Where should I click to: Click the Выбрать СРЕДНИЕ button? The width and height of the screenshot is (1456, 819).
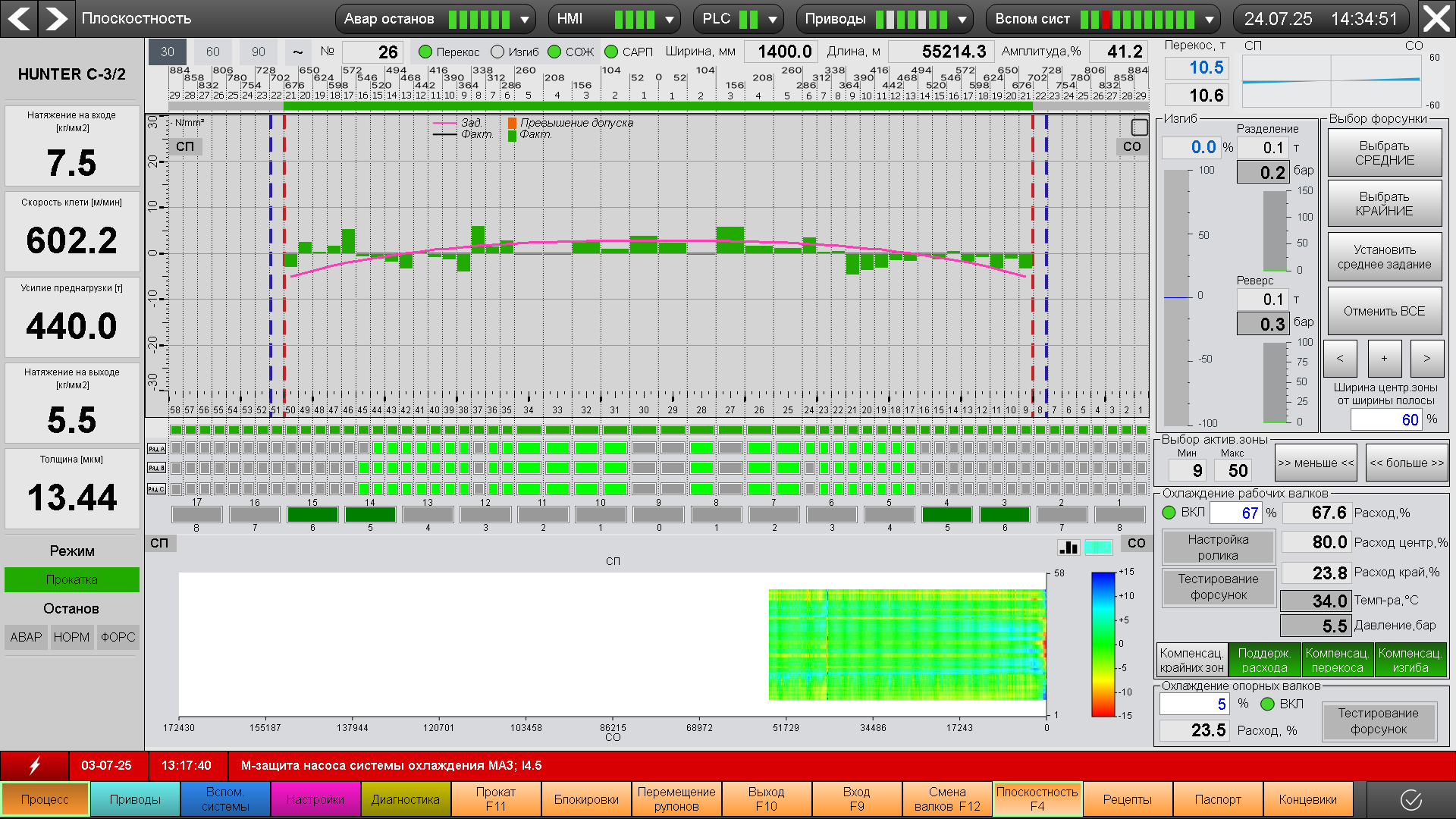(x=1384, y=152)
